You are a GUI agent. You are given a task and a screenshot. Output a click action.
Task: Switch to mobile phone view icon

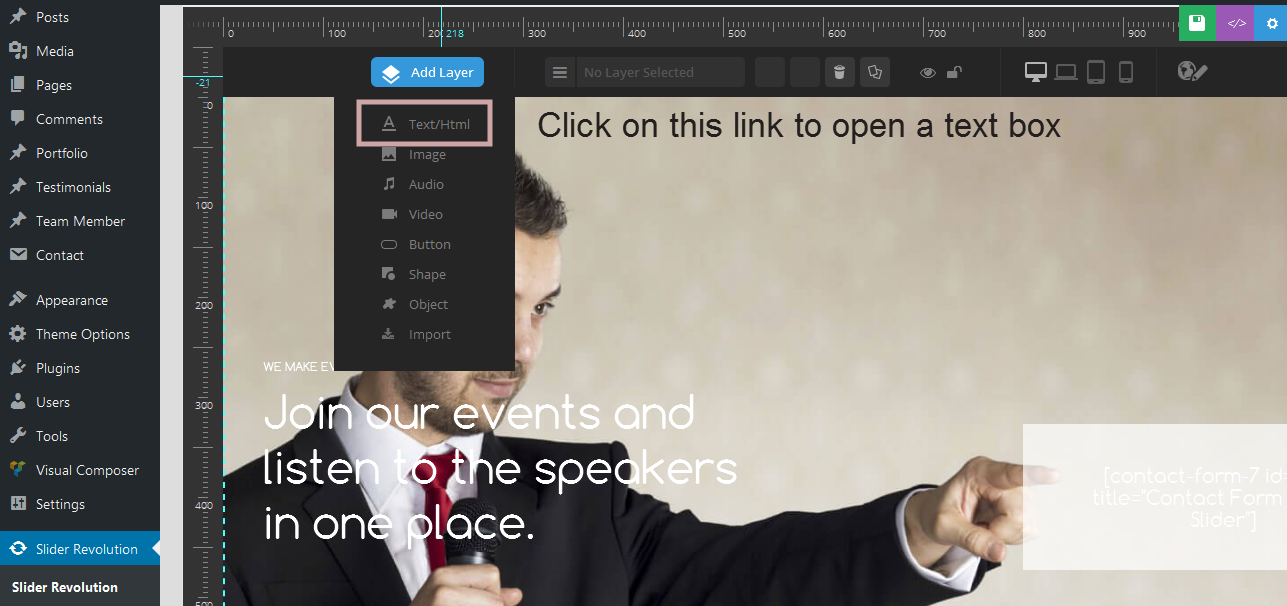(x=1125, y=72)
